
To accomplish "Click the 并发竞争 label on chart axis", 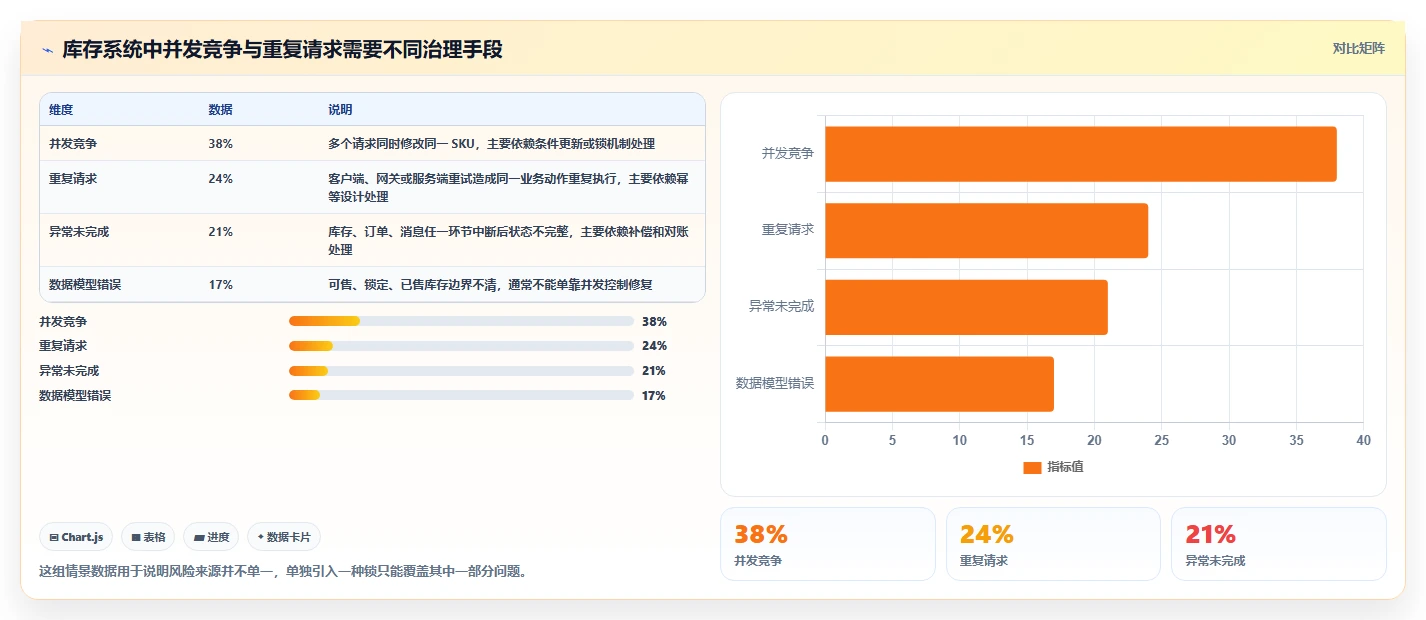I will 788,154.
